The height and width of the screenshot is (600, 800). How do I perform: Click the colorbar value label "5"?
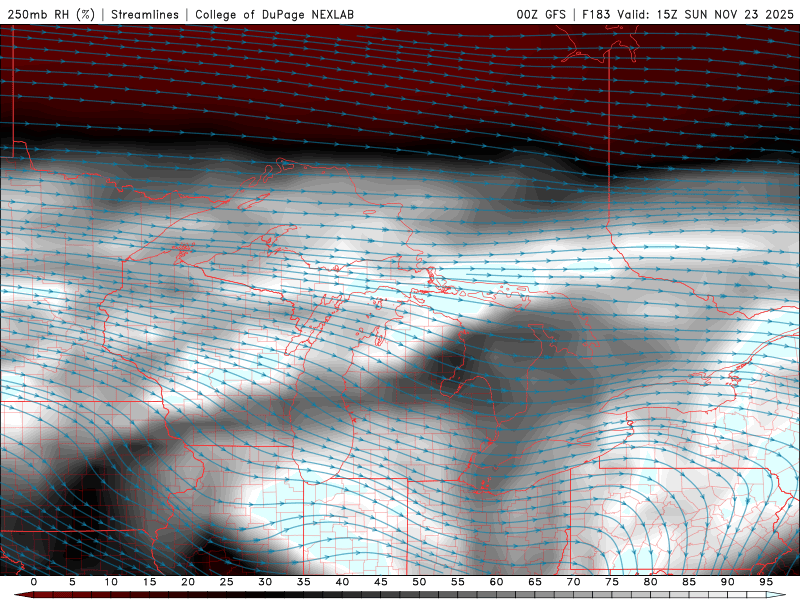72,582
